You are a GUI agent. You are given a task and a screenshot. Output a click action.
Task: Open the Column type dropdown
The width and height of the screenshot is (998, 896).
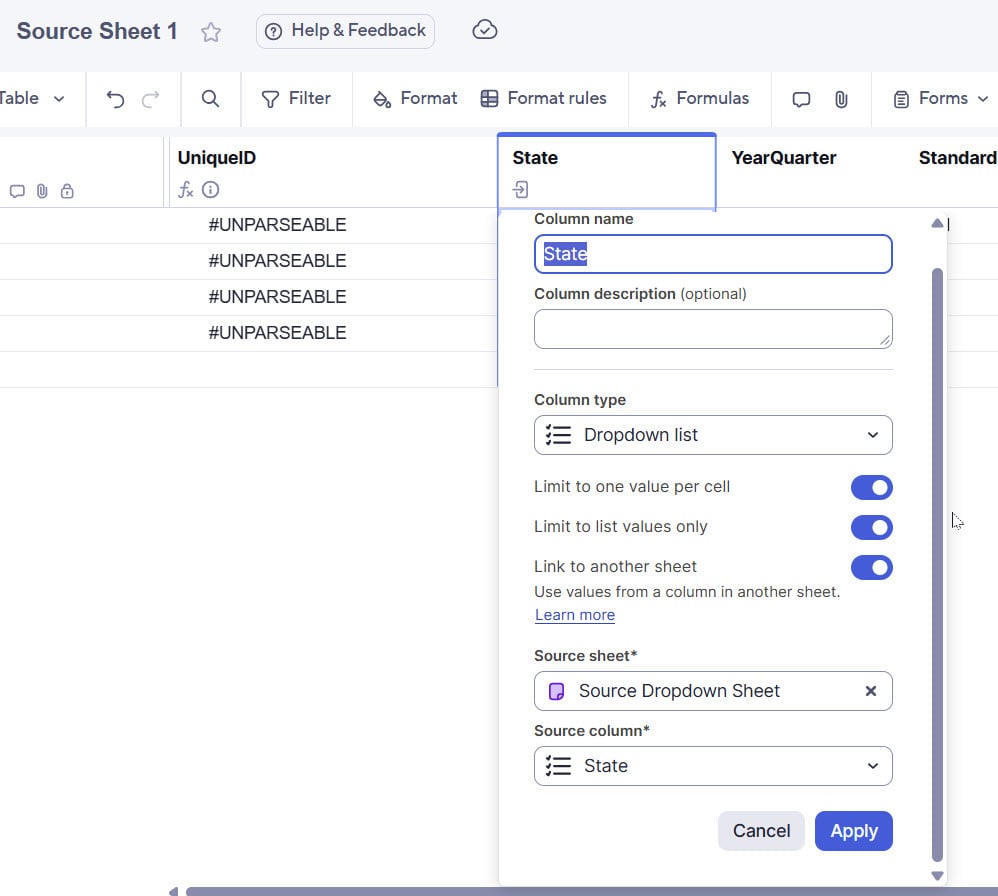[713, 435]
